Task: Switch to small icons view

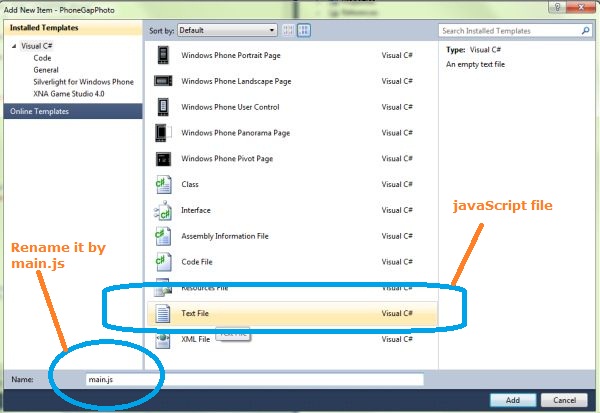Action: click(x=288, y=30)
